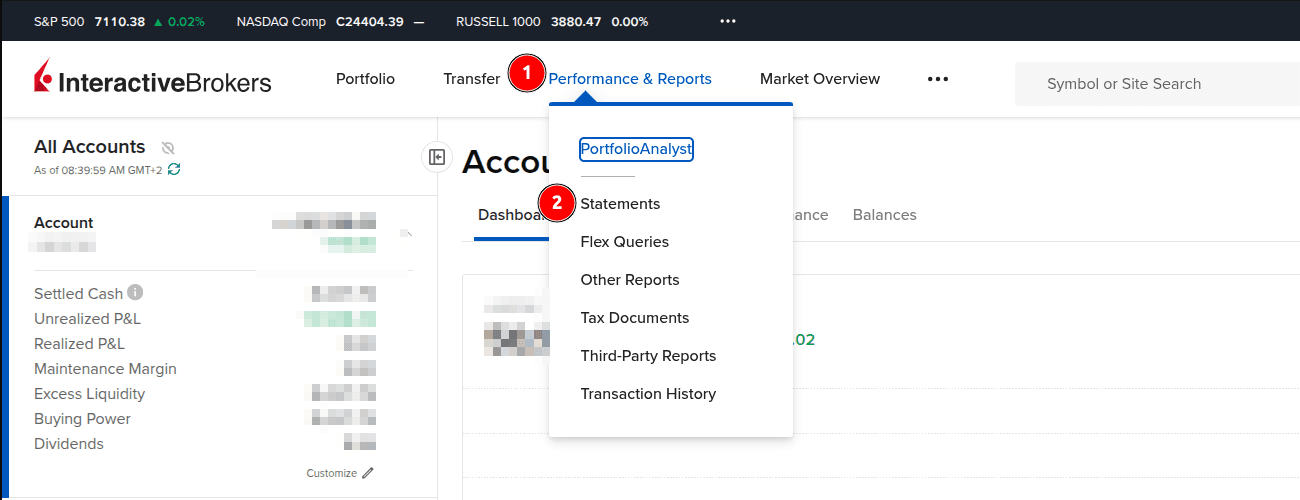Click the Customize pencil icon
1300x500 pixels.
tap(368, 473)
